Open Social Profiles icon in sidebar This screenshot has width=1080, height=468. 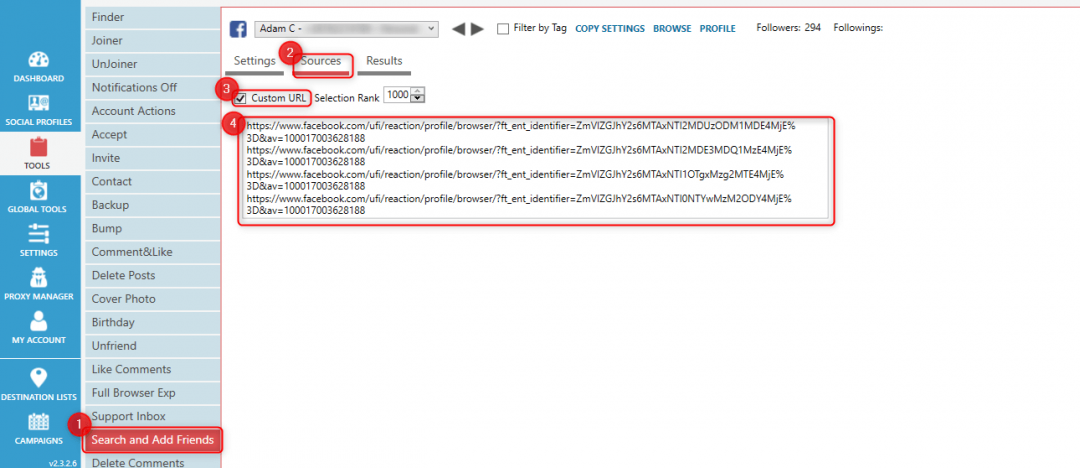tap(39, 104)
